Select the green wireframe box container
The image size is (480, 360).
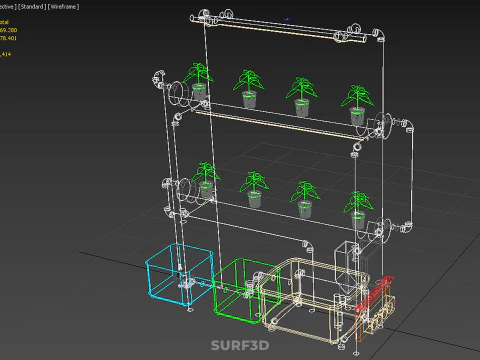tap(246, 290)
